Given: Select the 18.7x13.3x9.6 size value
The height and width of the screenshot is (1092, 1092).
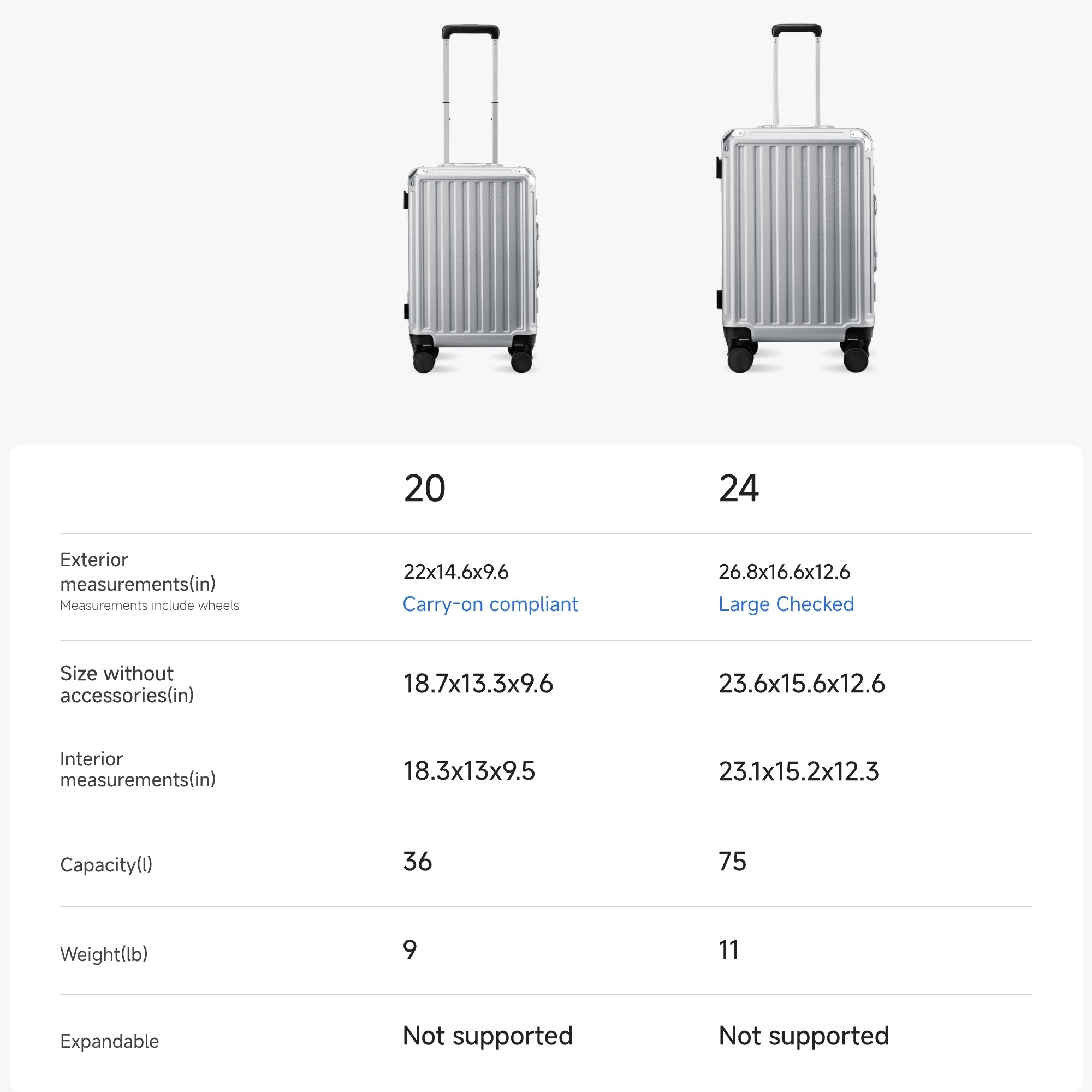Looking at the screenshot, I should pos(478,684).
